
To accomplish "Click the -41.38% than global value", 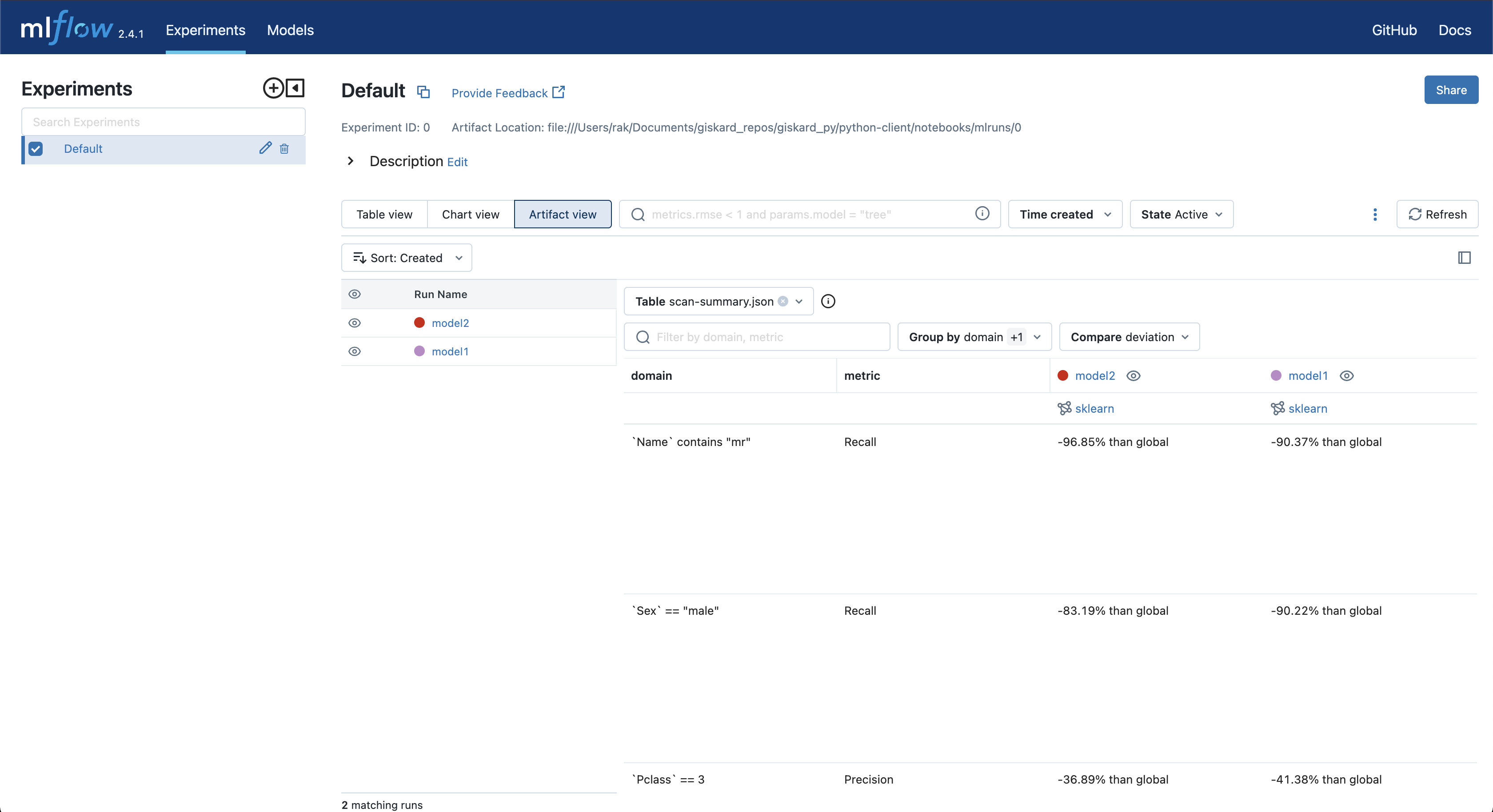I will [1326, 779].
